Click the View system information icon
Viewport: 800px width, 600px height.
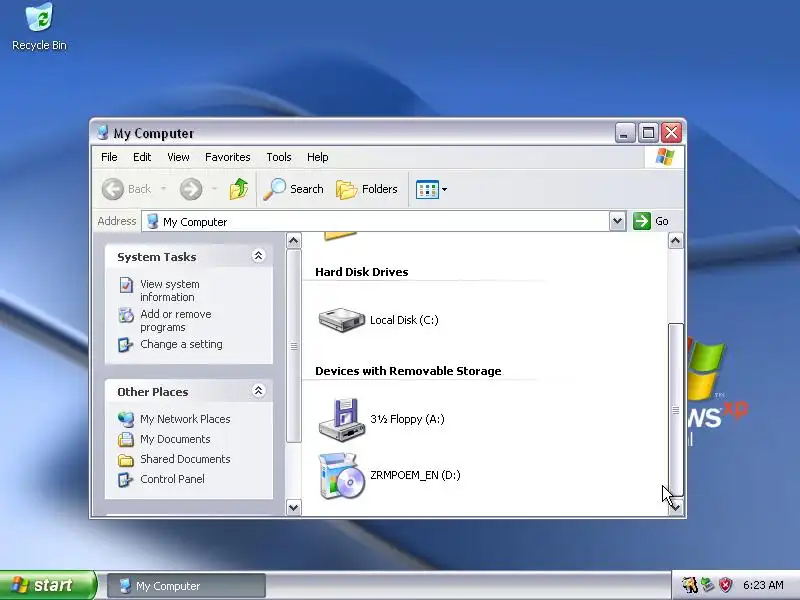click(x=126, y=285)
